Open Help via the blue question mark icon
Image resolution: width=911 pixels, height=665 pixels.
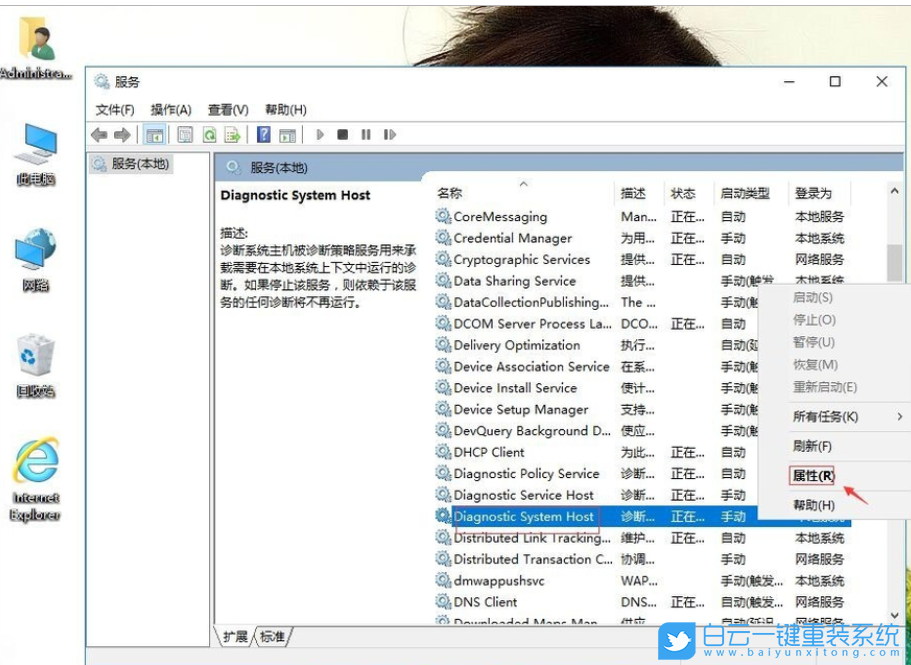(263, 135)
